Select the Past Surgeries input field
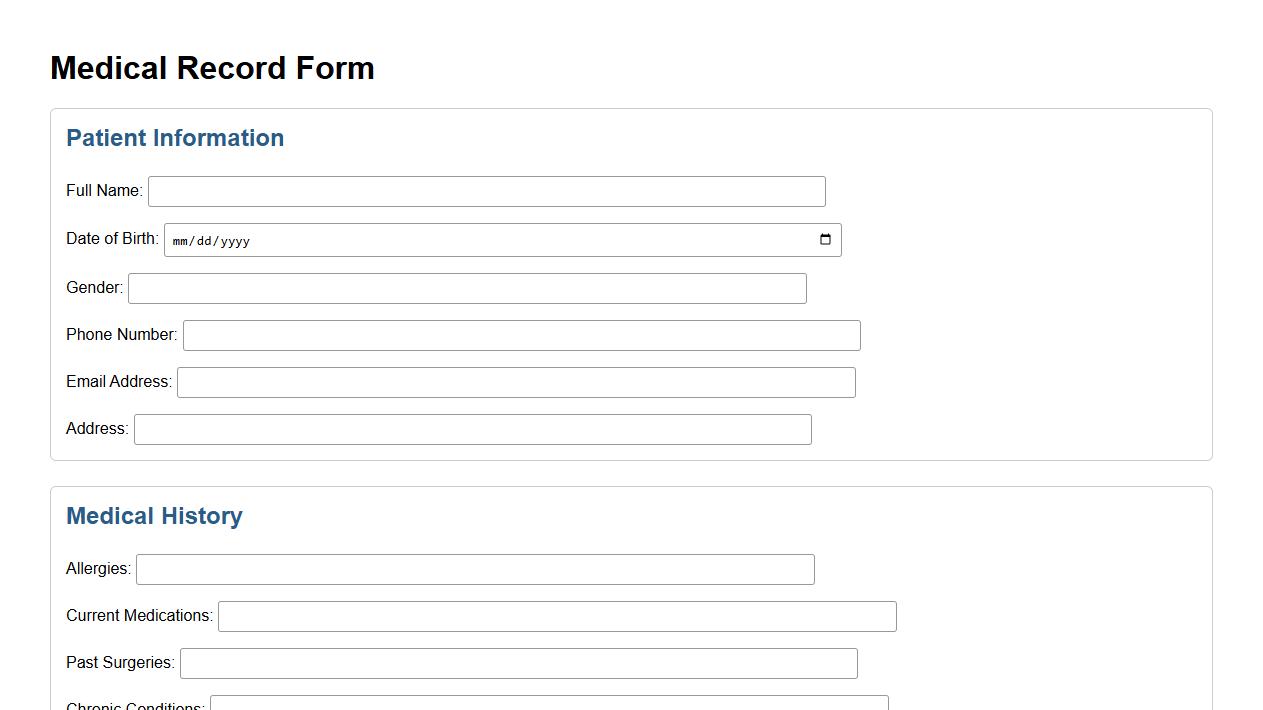Image resolution: width=1263 pixels, height=710 pixels. click(518, 663)
